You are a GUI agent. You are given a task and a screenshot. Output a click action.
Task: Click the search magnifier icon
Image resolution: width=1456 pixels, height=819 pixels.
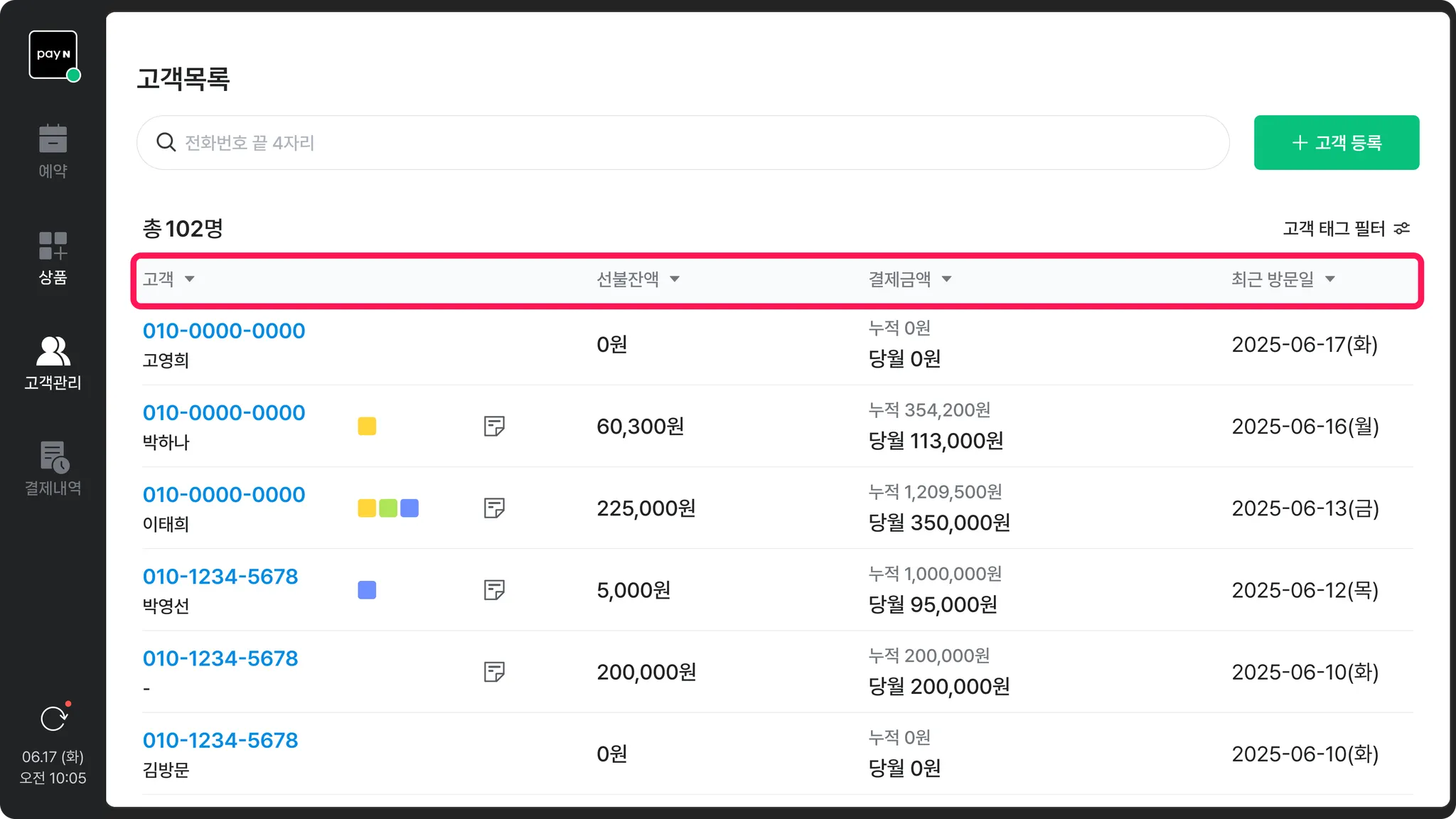pos(166,142)
